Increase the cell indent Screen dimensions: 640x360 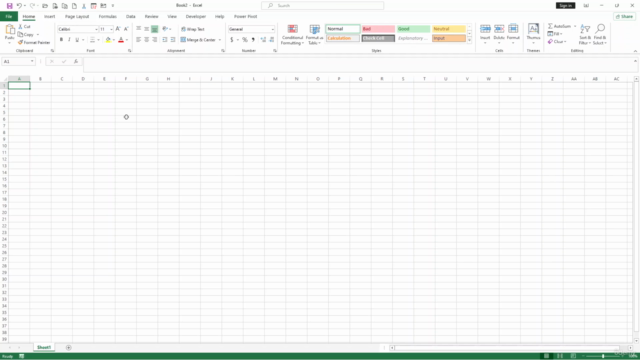coord(173,40)
